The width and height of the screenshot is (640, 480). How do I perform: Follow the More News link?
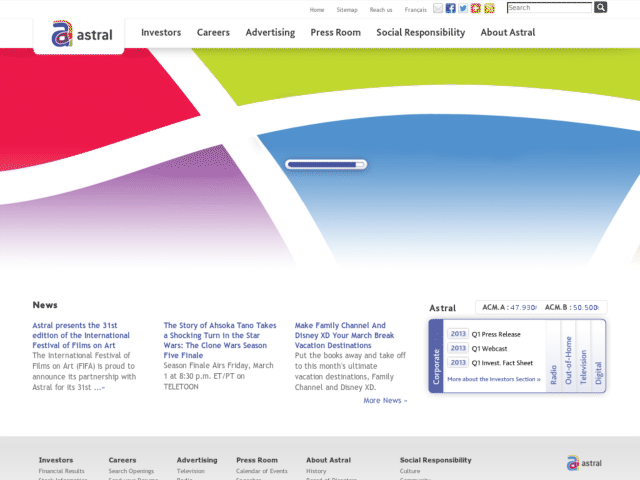click(385, 400)
